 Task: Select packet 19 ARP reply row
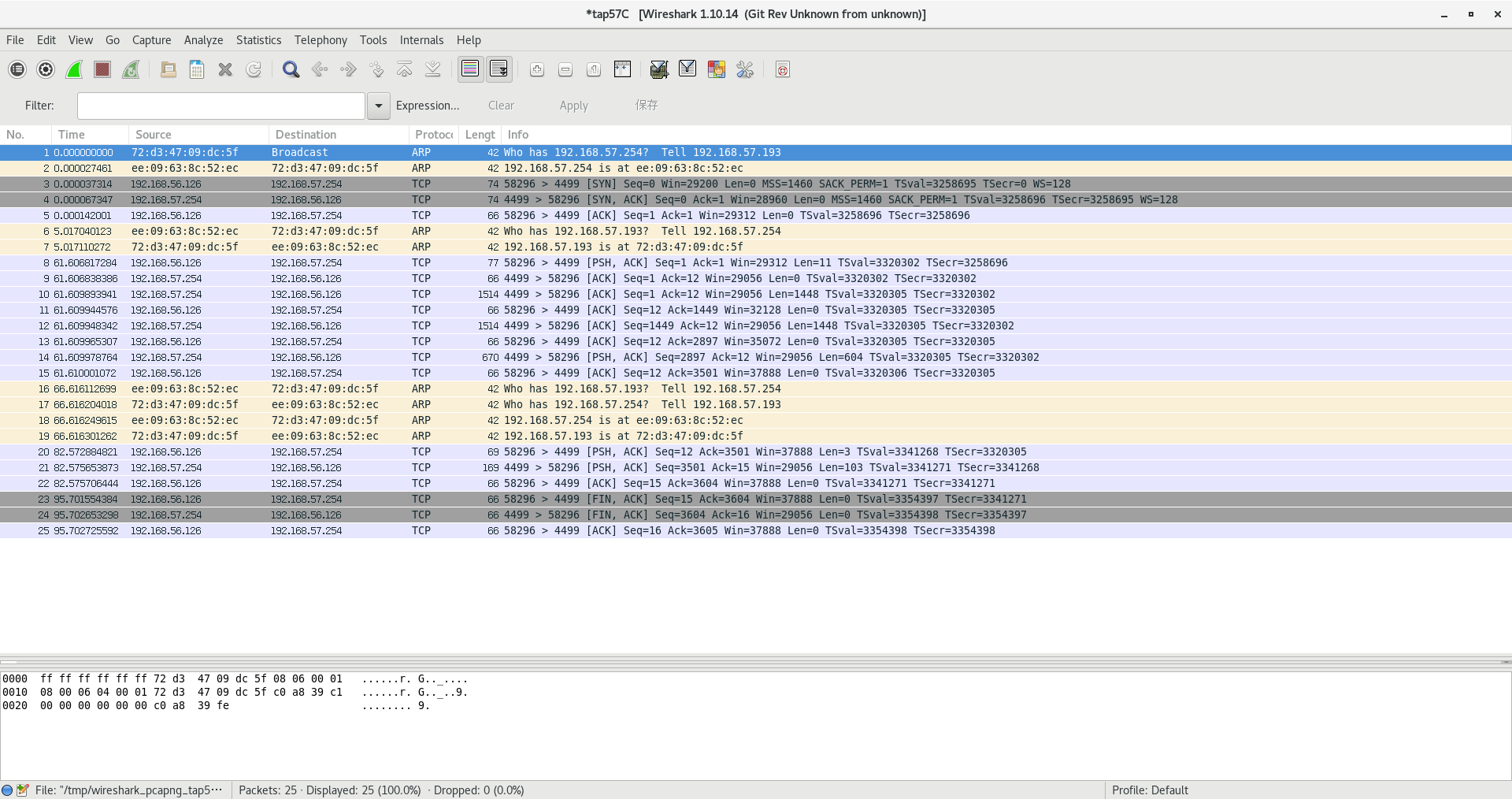[756, 436]
